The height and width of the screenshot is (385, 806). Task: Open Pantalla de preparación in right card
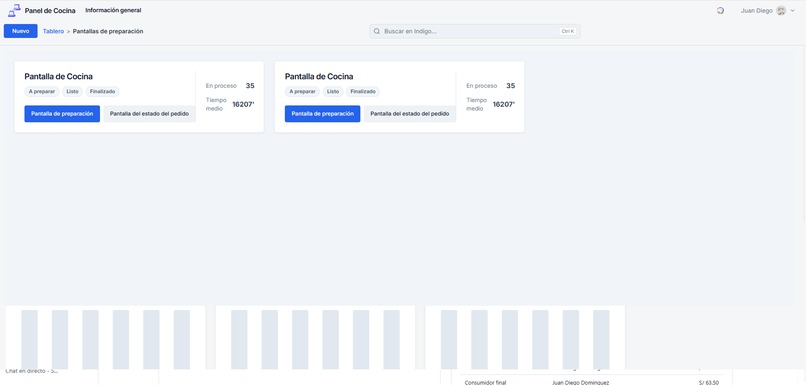coord(322,114)
